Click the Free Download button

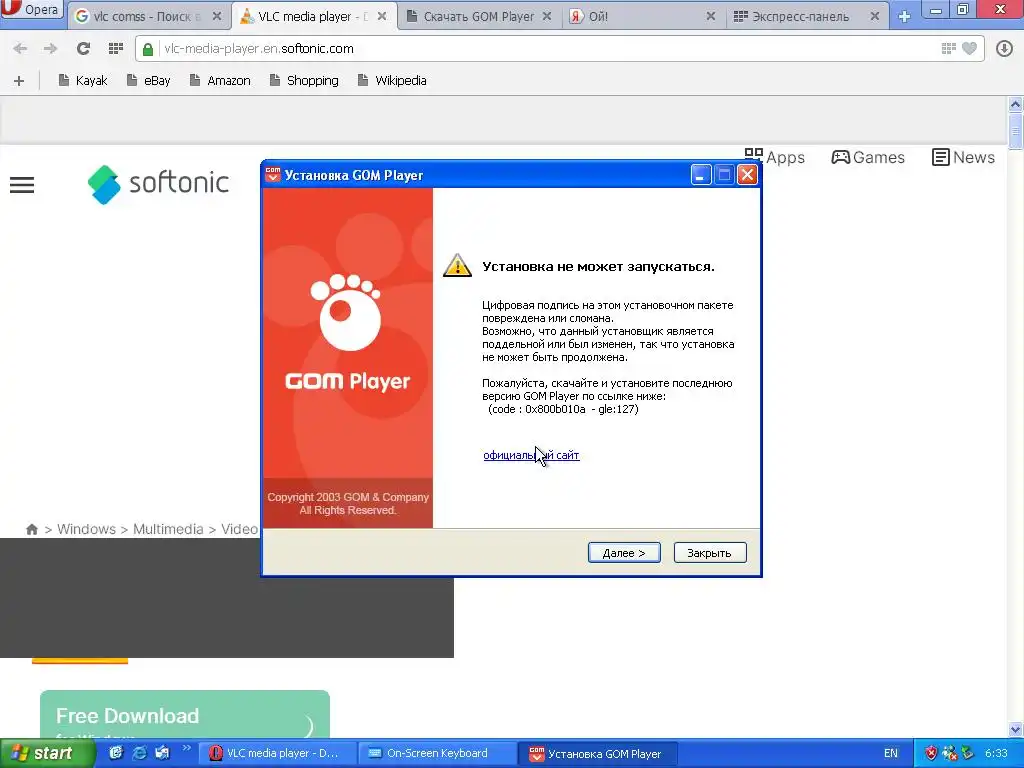185,714
